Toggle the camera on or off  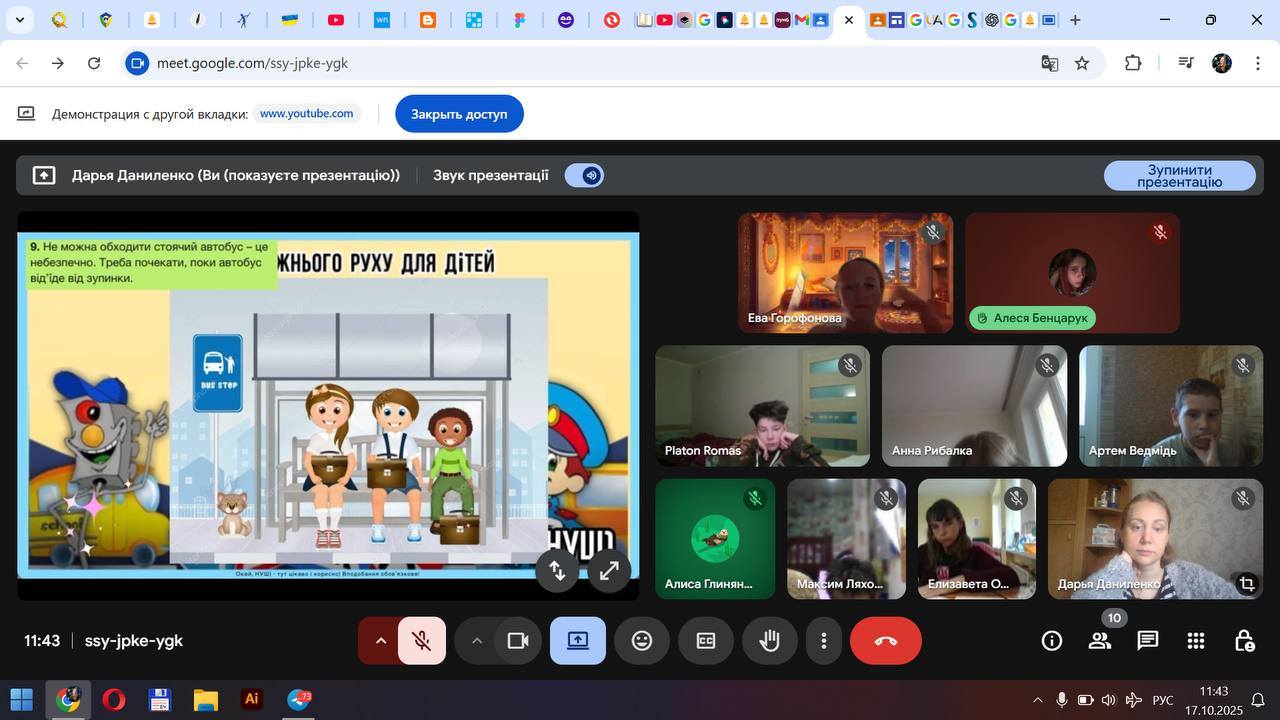pyautogui.click(x=518, y=641)
